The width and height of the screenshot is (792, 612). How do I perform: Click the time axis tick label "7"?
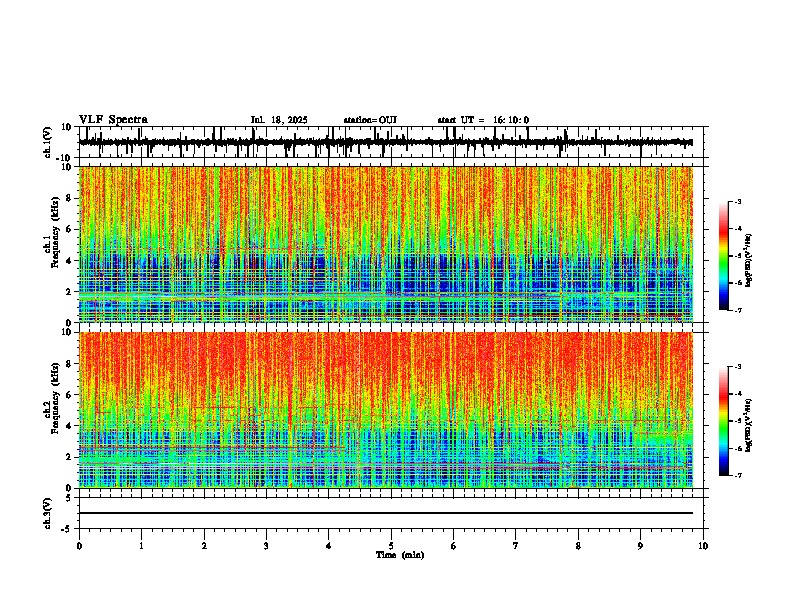[516, 546]
